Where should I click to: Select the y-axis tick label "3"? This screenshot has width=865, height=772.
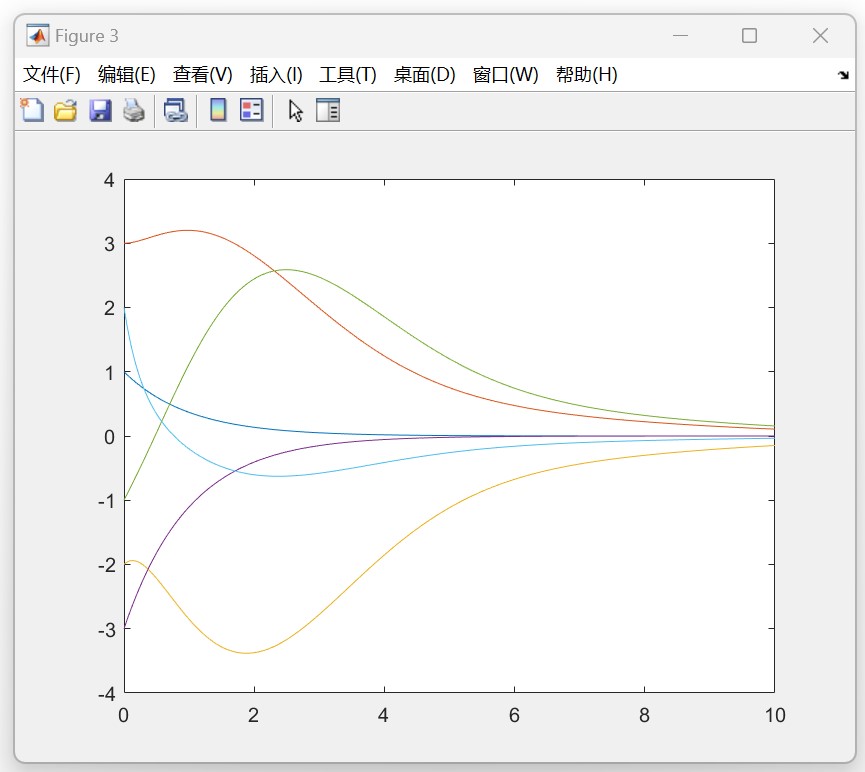[109, 244]
